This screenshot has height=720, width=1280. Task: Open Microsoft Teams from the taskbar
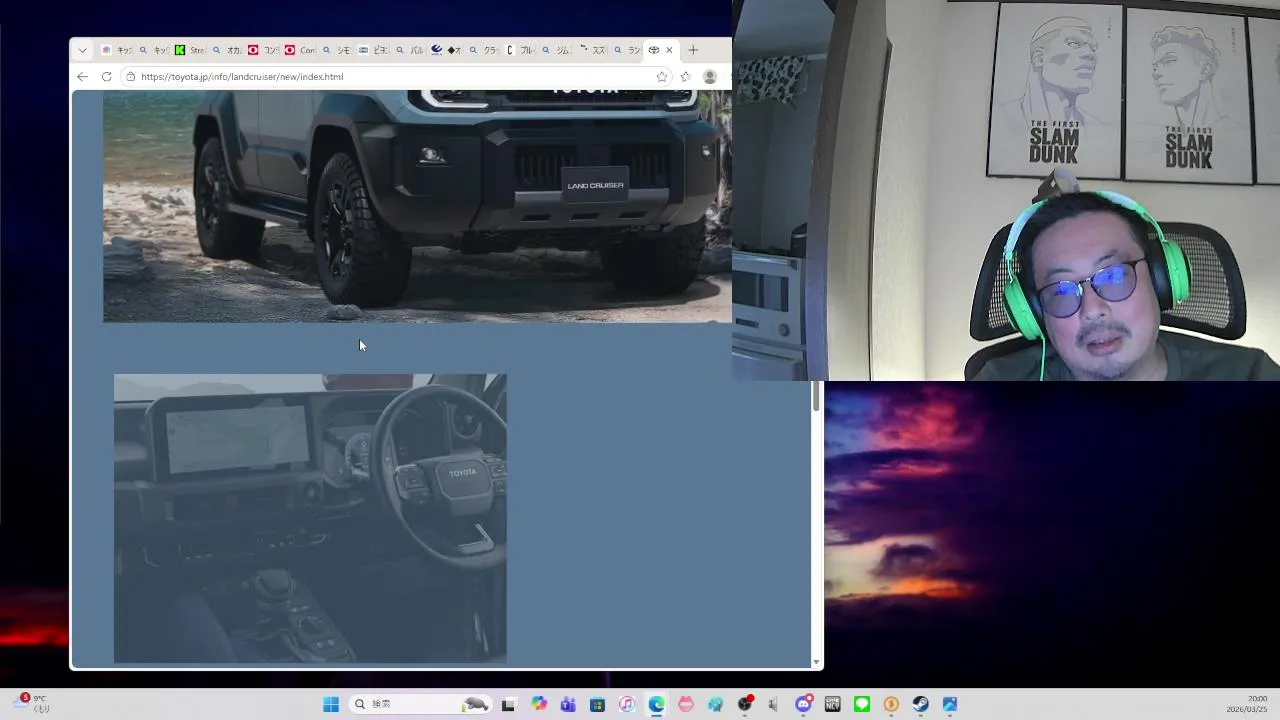click(x=568, y=704)
